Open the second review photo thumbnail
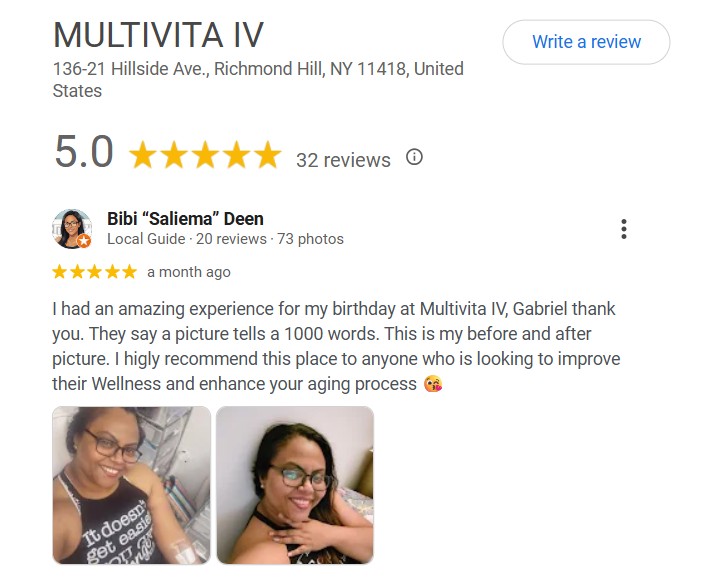 pyautogui.click(x=295, y=485)
